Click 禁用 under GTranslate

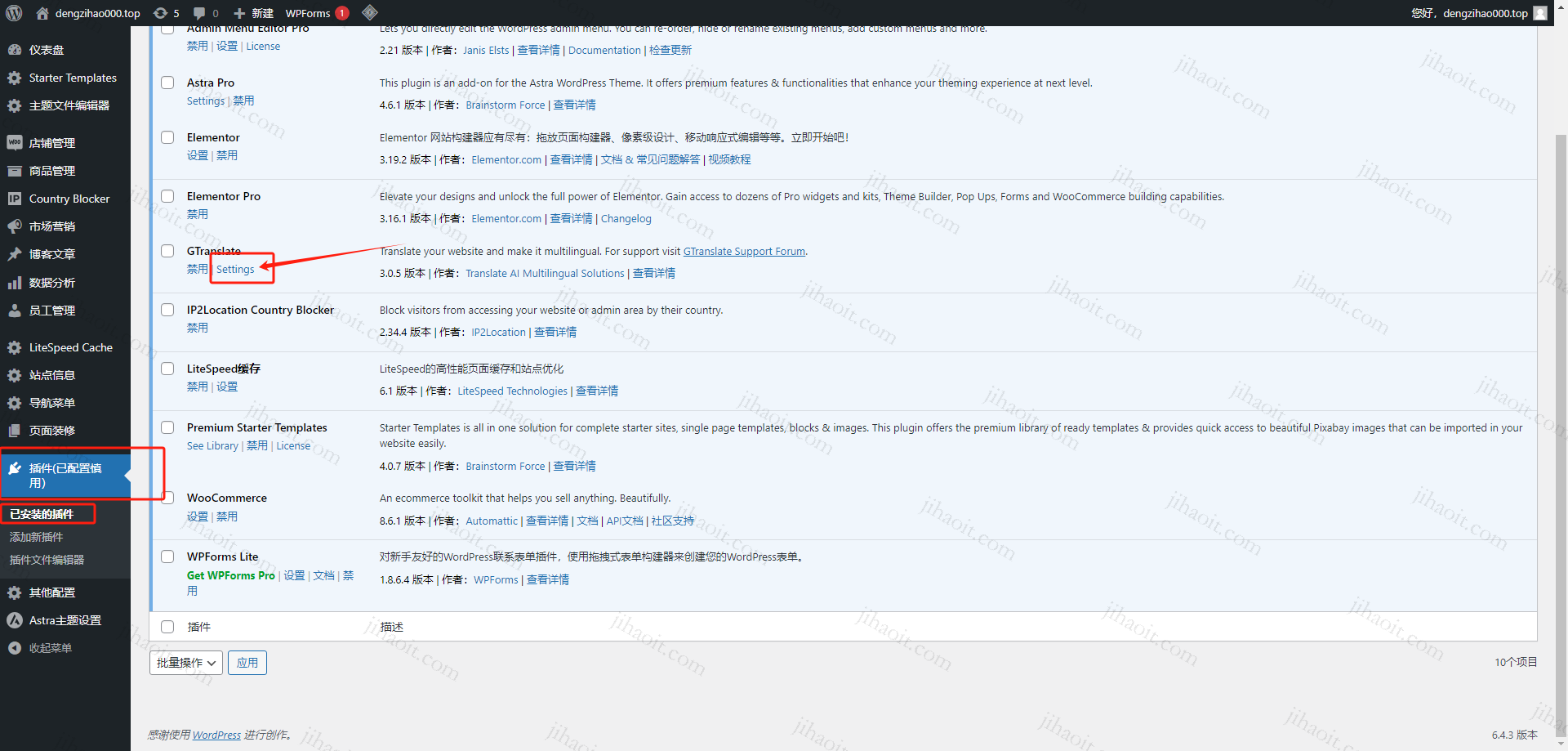[197, 269]
